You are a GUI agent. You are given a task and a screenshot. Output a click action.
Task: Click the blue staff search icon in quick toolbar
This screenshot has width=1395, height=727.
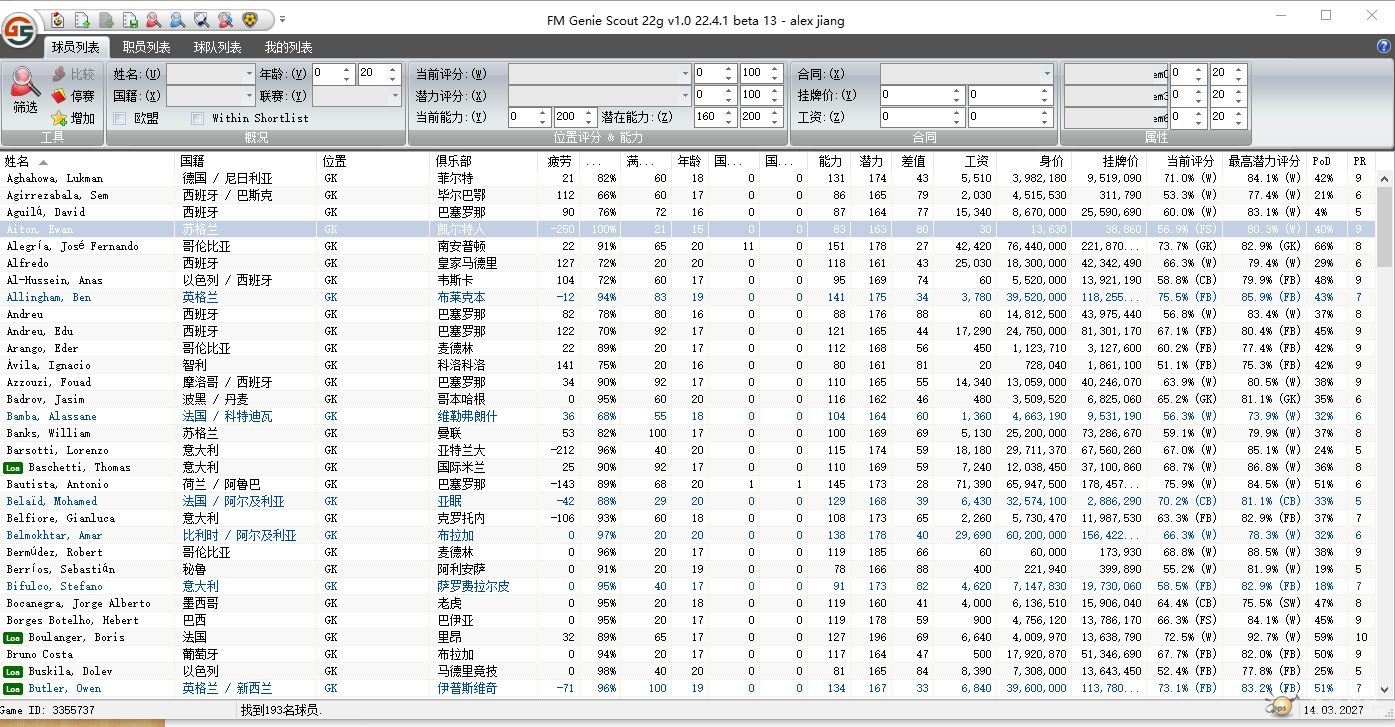[x=177, y=19]
